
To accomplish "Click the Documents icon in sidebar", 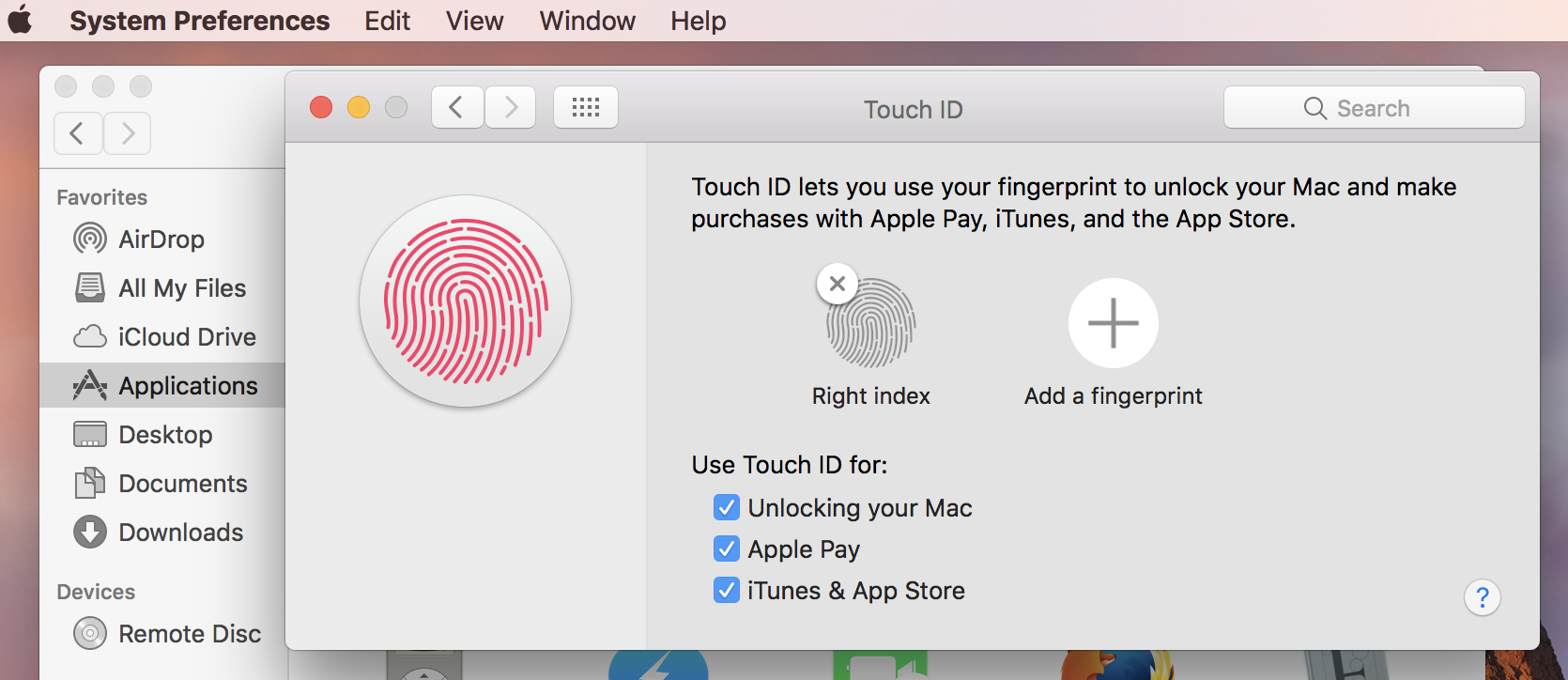I will (x=90, y=483).
